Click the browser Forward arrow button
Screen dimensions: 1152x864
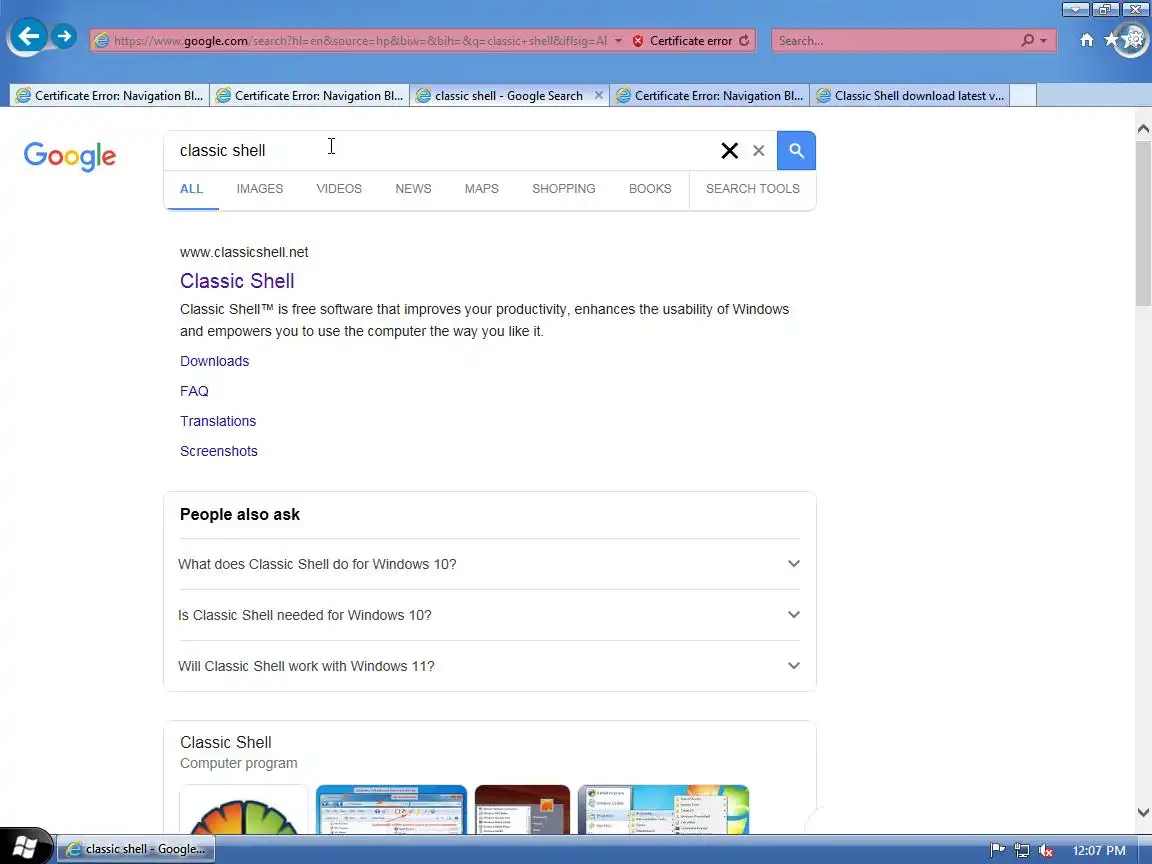(x=64, y=35)
